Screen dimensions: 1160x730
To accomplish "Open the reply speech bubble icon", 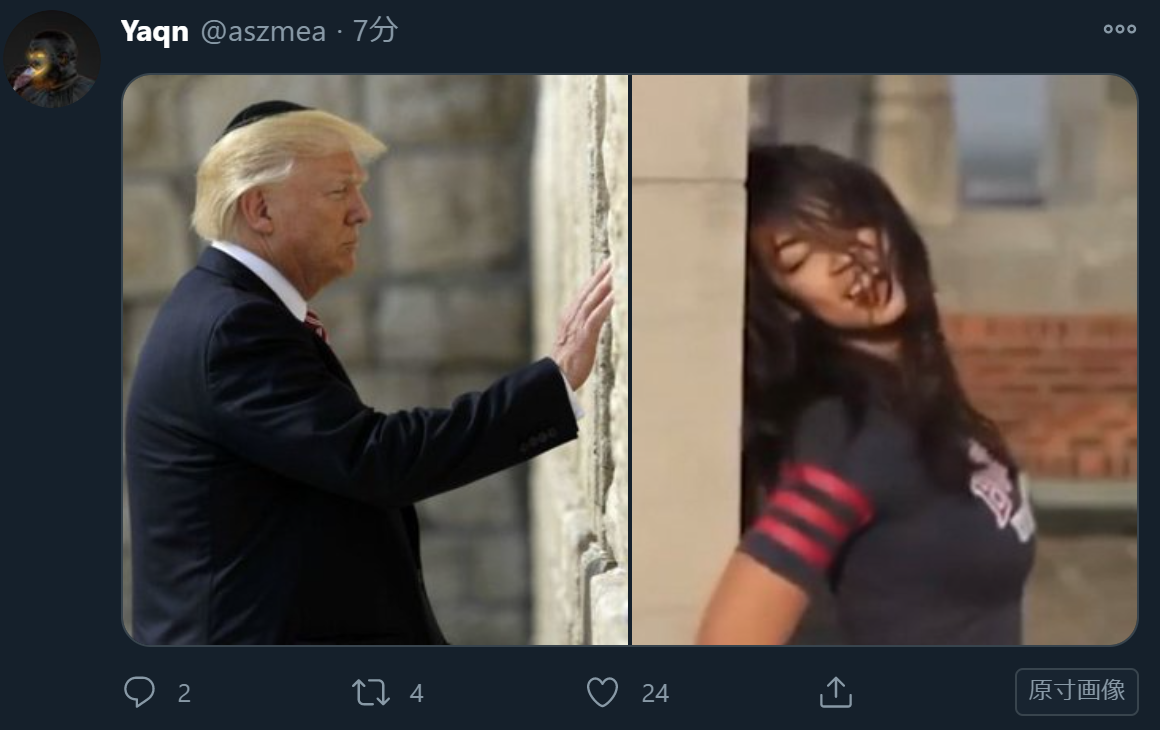I will pos(139,692).
